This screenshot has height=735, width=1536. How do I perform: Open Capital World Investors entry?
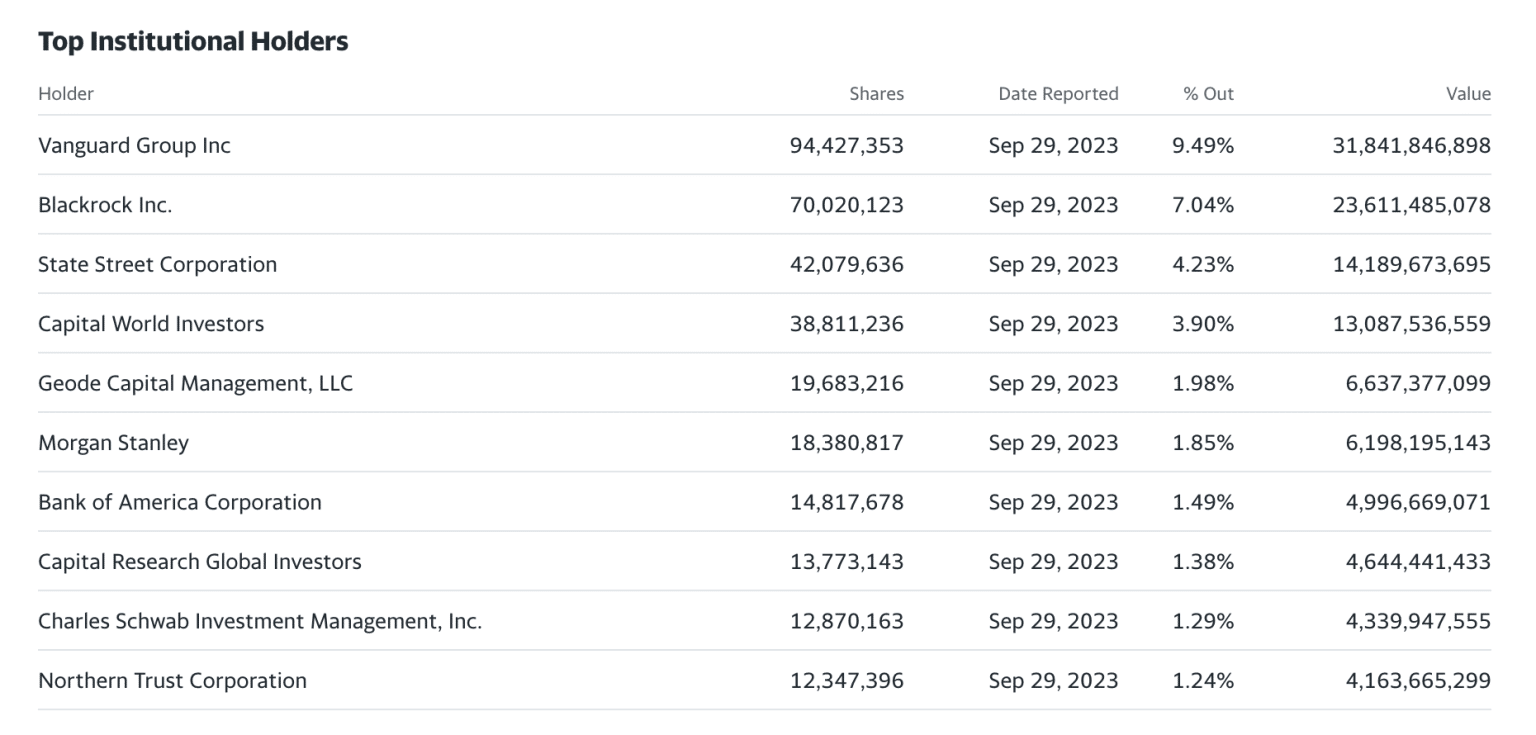151,324
